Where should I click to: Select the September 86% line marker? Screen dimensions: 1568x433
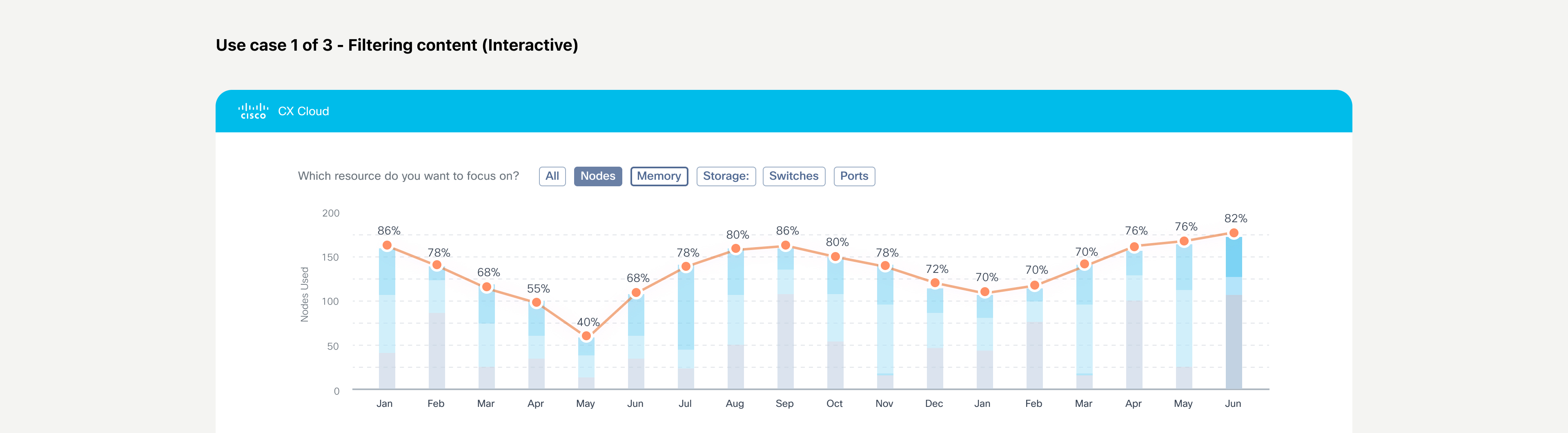point(785,246)
